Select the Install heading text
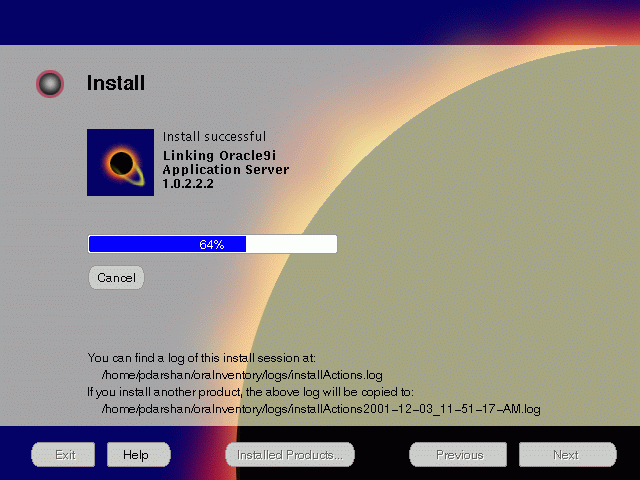 click(116, 83)
